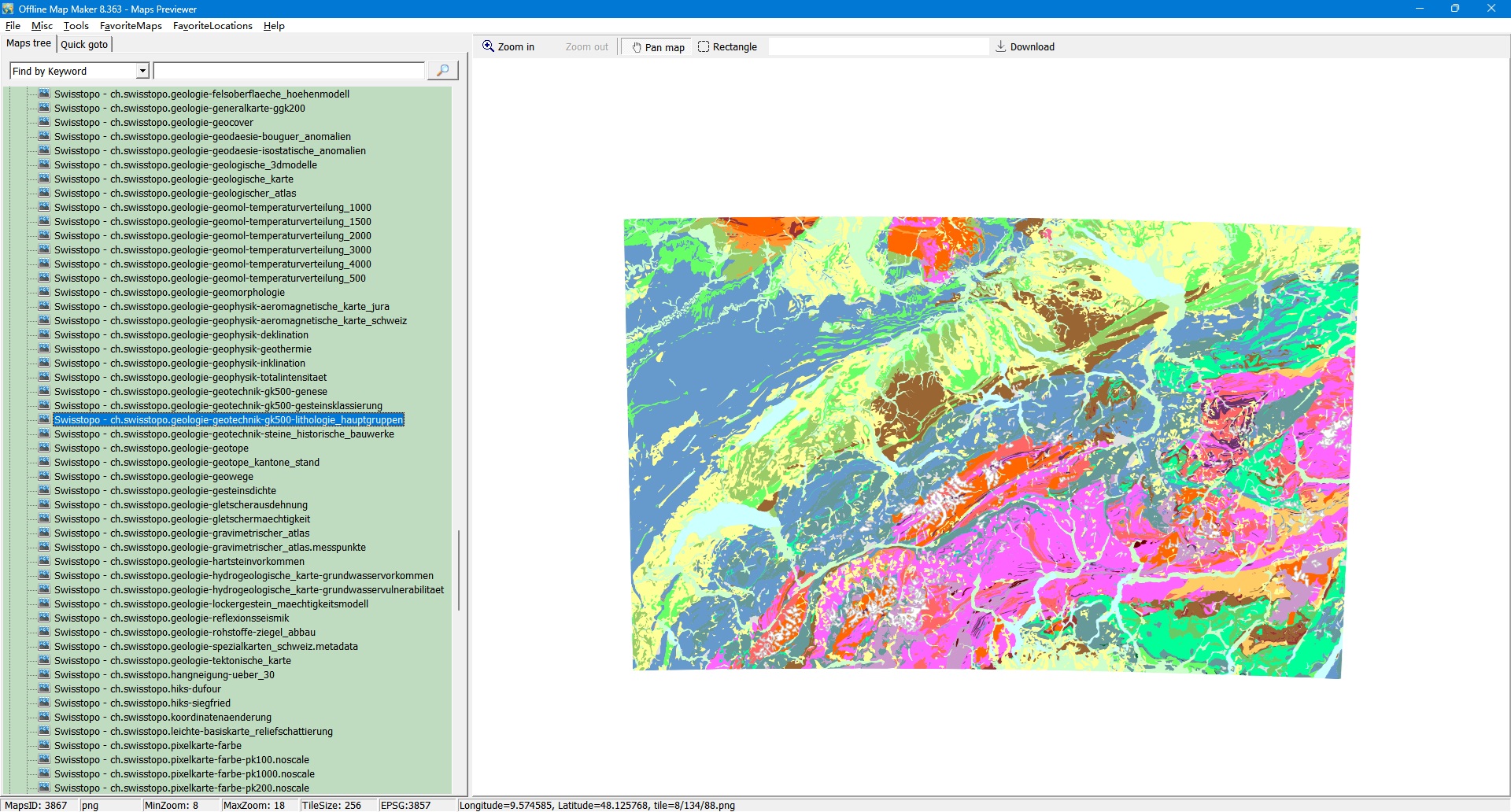The width and height of the screenshot is (1511, 812).
Task: Open the FavoriteMaps menu
Action: [131, 26]
